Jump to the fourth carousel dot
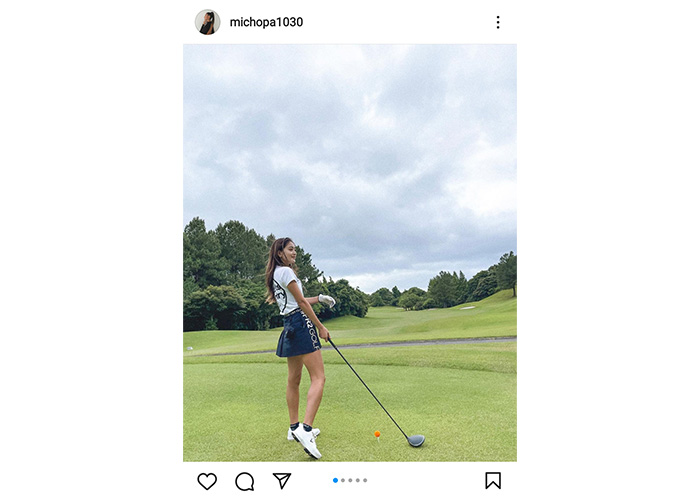This screenshot has width=700, height=500. pyautogui.click(x=358, y=480)
